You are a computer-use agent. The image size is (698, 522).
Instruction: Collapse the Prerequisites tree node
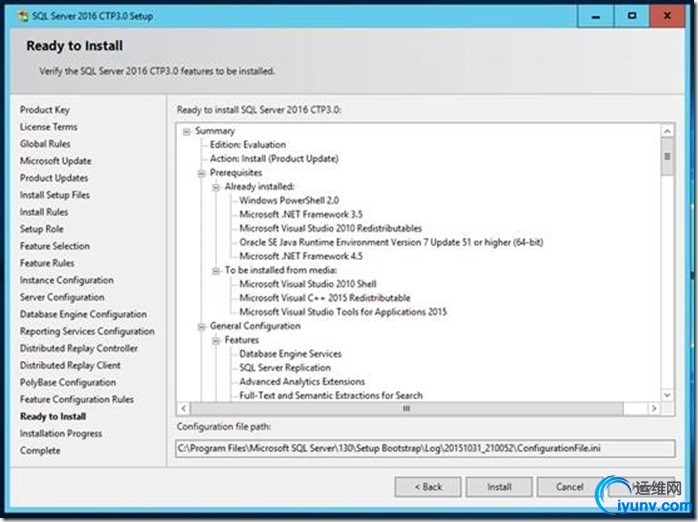pyautogui.click(x=201, y=173)
